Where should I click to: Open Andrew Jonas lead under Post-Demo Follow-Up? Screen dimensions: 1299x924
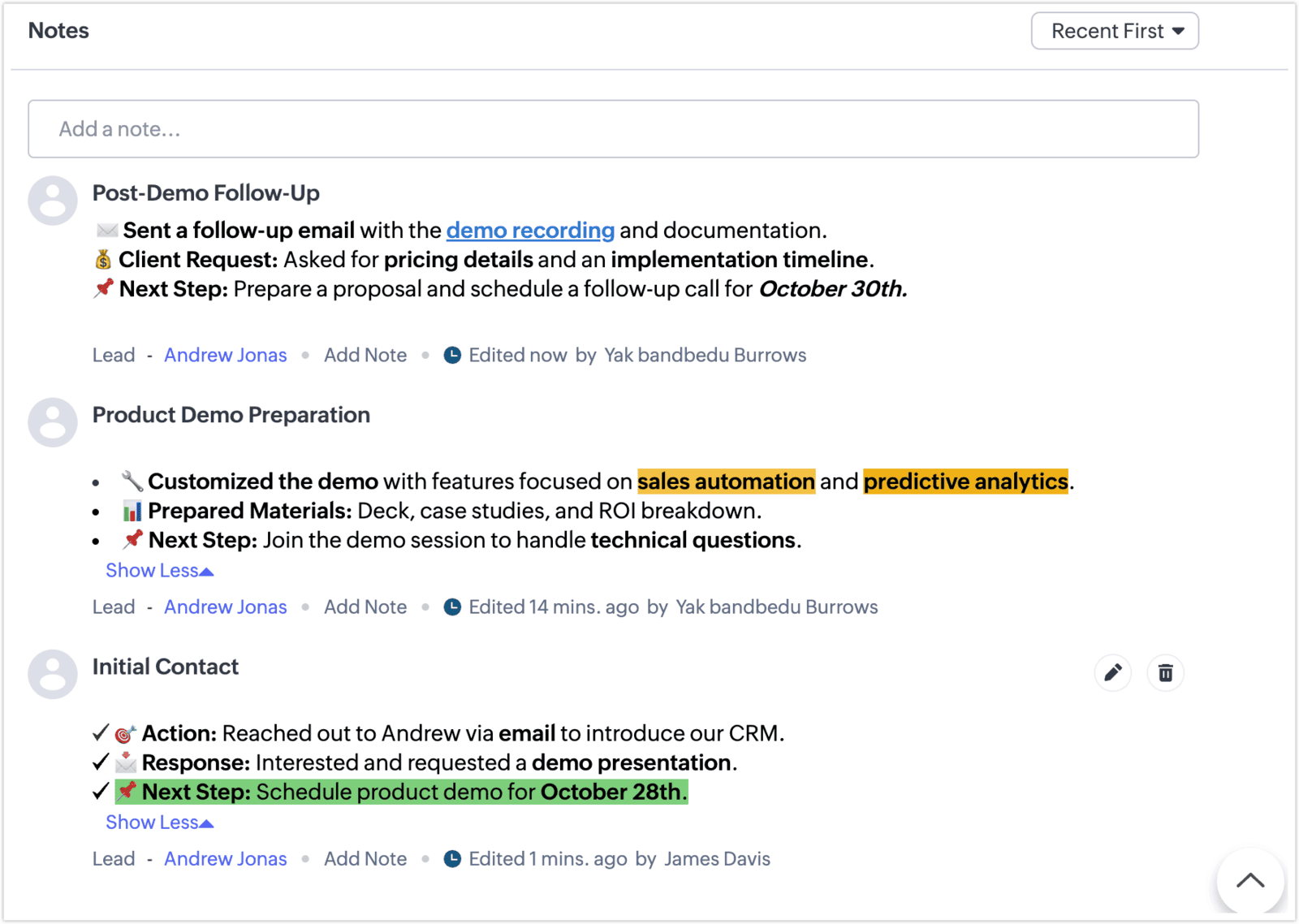[x=225, y=356]
